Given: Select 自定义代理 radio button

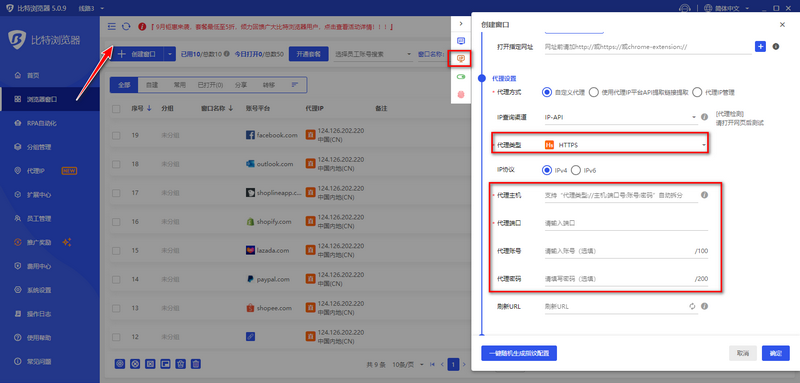Looking at the screenshot, I should 547,92.
